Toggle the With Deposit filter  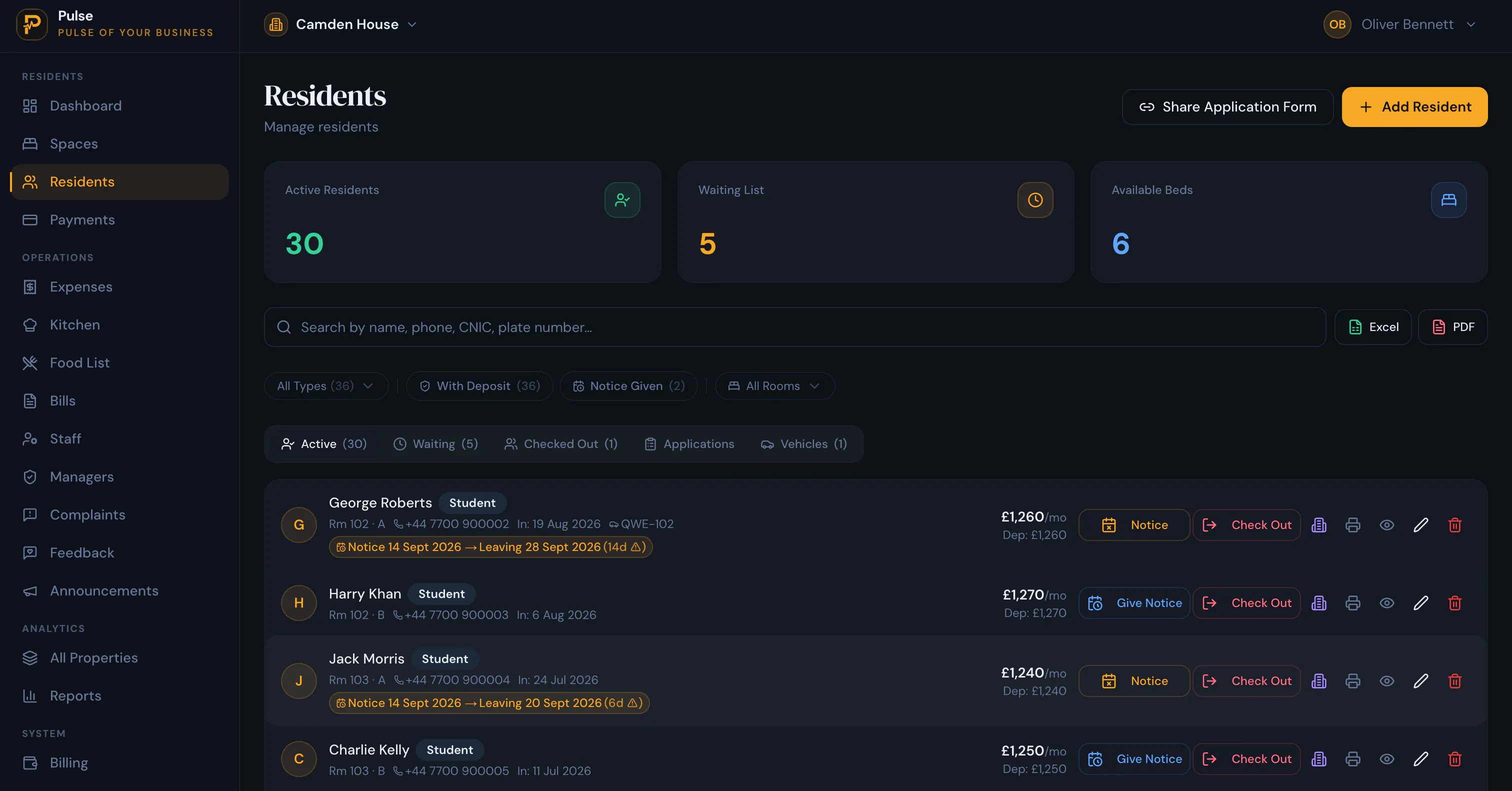(x=479, y=385)
